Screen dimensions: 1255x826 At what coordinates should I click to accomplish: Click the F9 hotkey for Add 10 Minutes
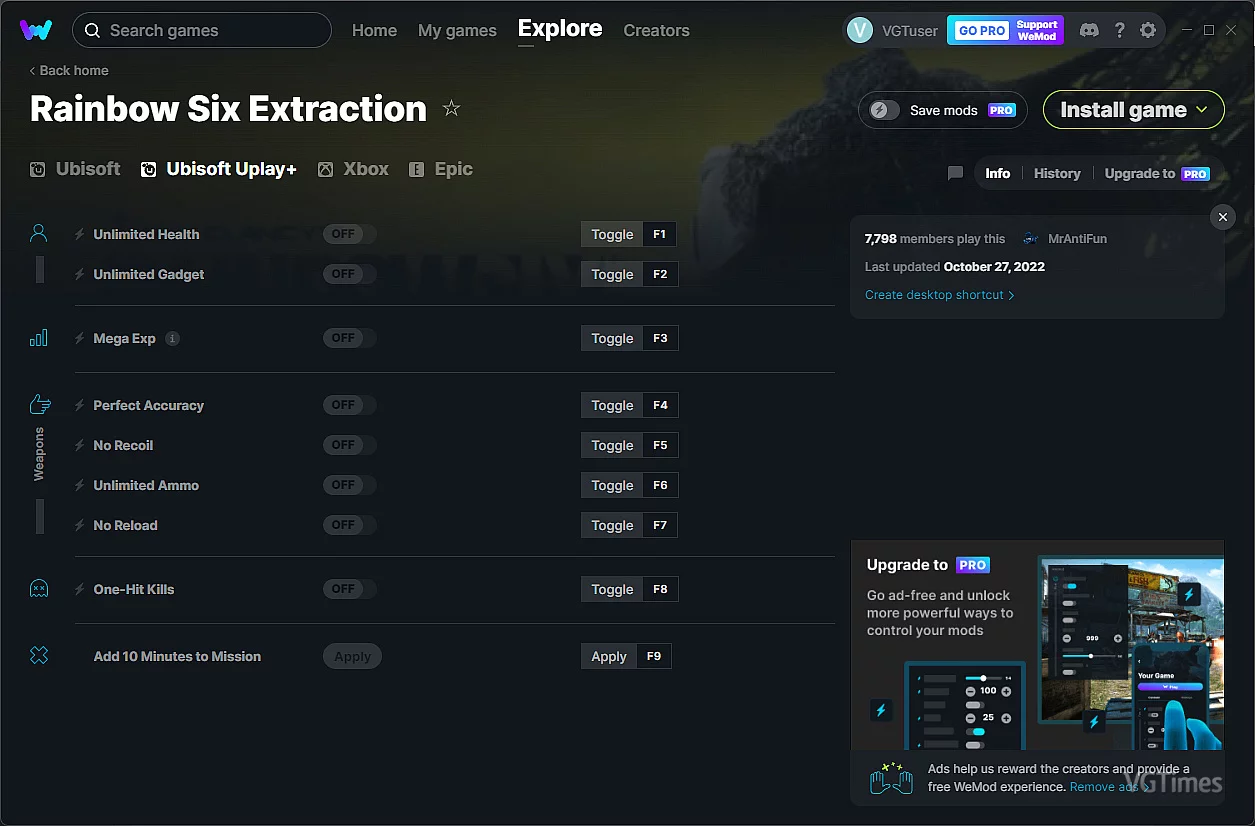point(654,656)
